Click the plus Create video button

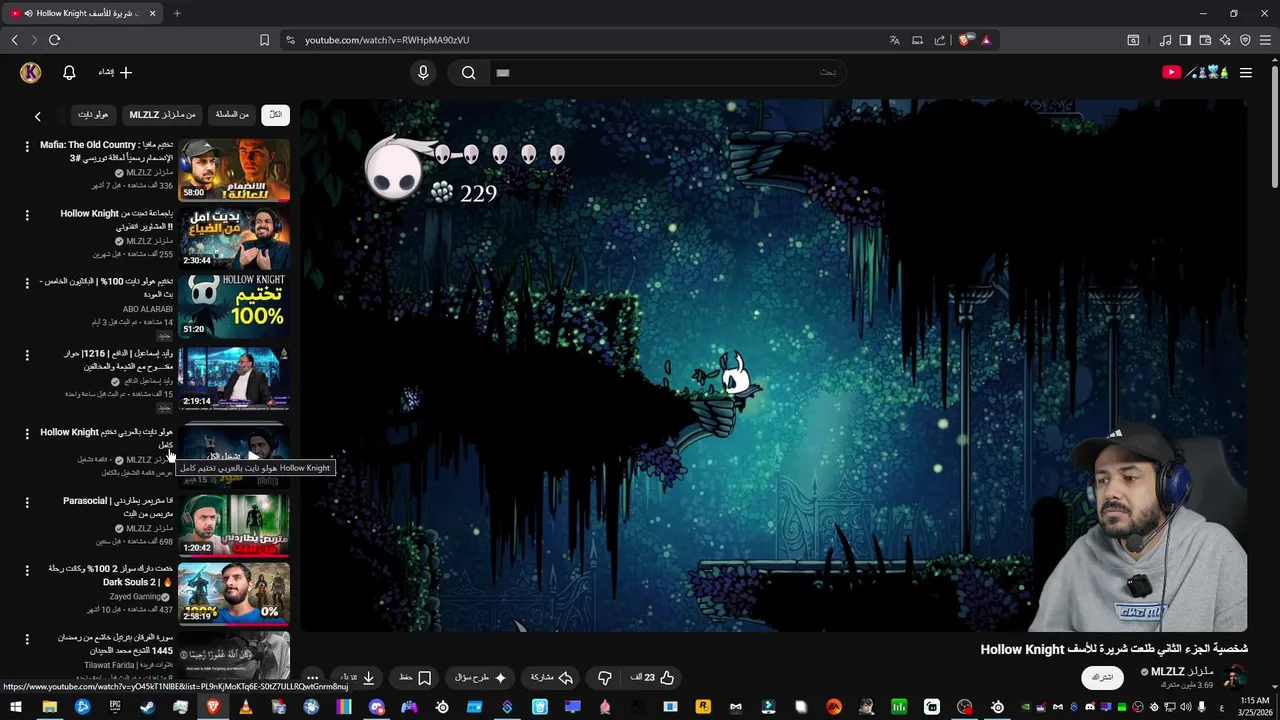click(x=115, y=73)
